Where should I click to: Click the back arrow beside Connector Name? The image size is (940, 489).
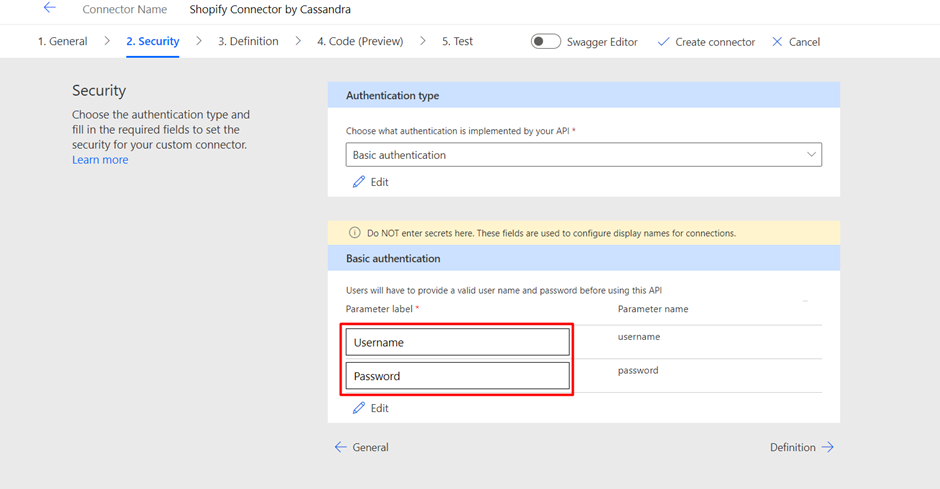[x=50, y=8]
